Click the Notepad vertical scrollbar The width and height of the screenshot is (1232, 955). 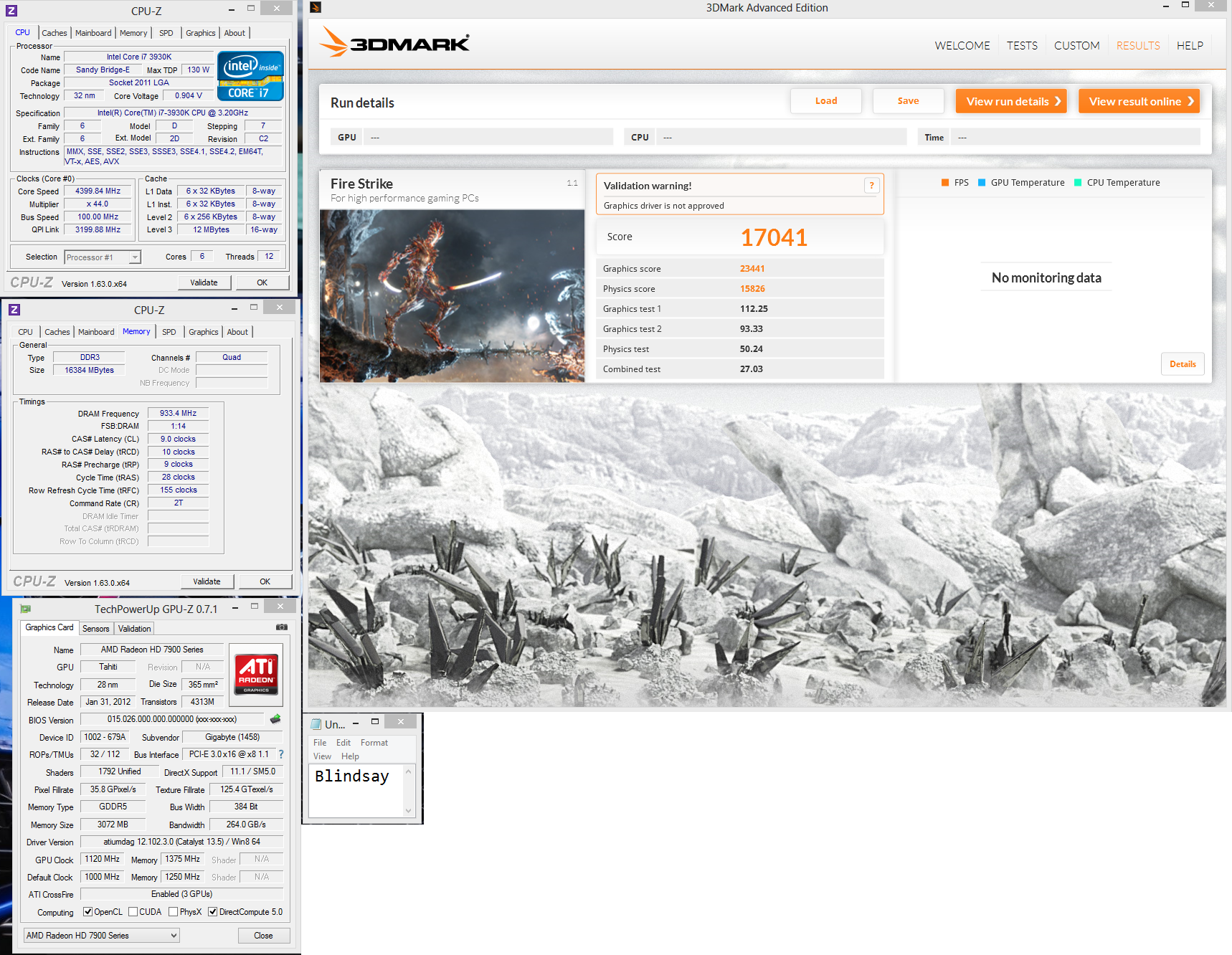[x=409, y=791]
